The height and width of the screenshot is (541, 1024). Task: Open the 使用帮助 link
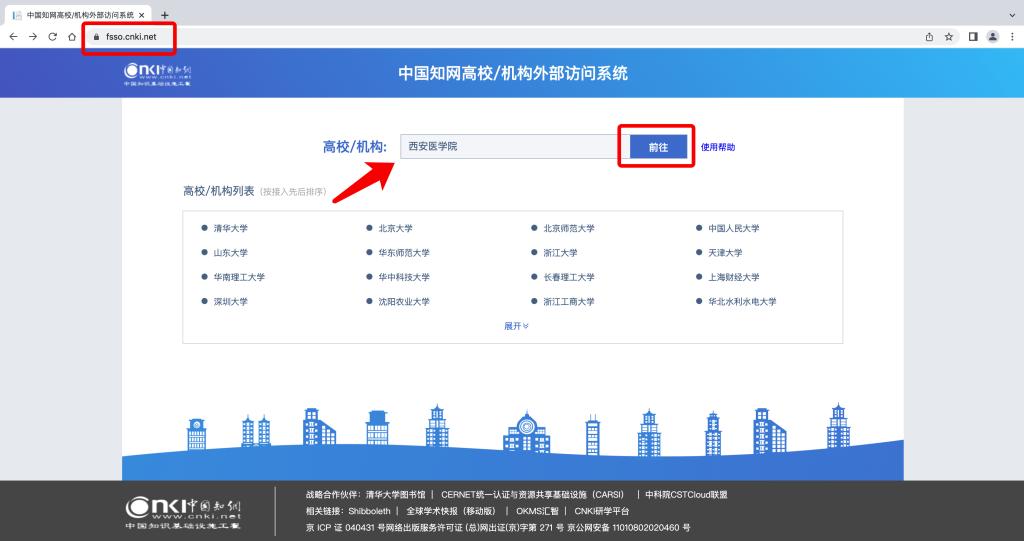coord(718,147)
